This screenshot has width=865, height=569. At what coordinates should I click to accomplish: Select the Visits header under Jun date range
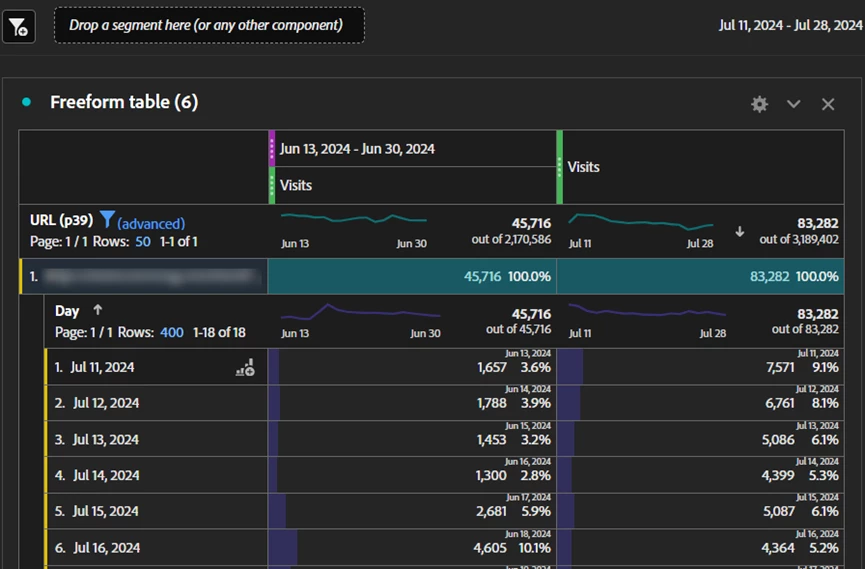click(x=415, y=185)
